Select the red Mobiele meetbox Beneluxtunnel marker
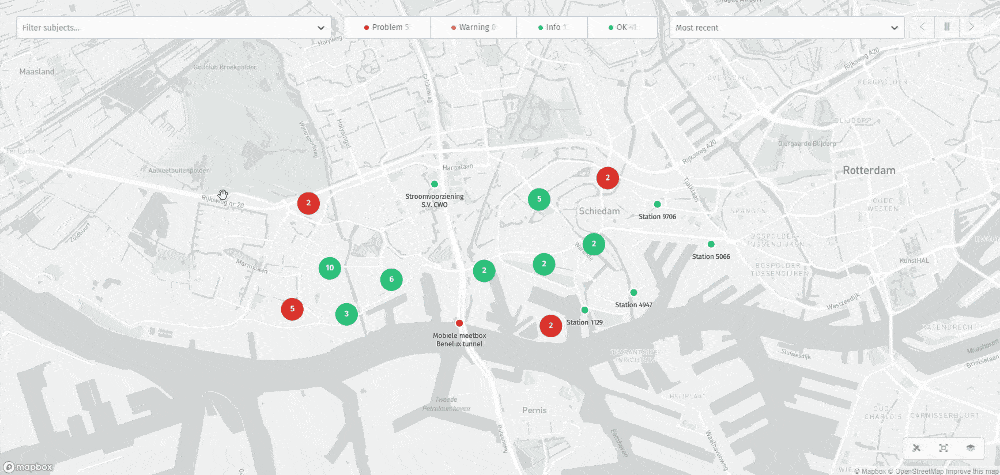The image size is (1000, 475). (460, 322)
